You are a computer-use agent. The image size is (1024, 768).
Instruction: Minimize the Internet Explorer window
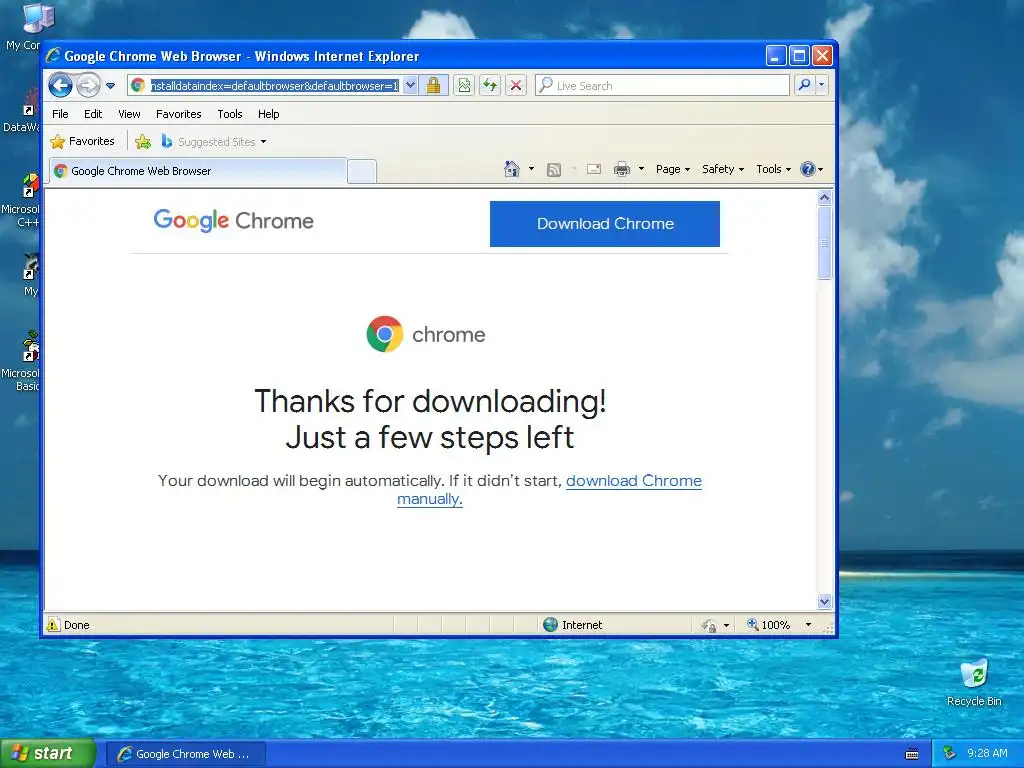776,56
